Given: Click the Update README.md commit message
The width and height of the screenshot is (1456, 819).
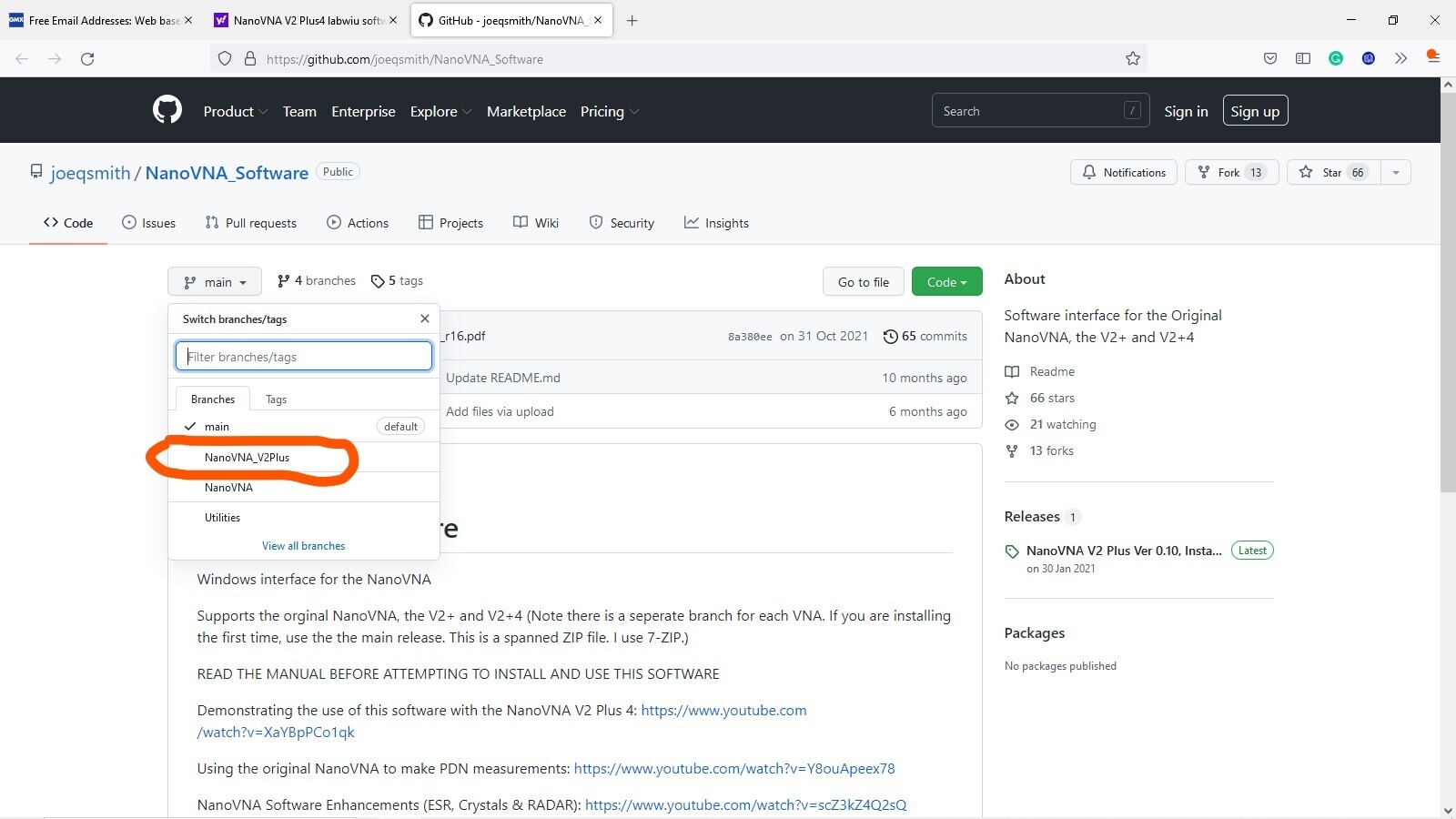Looking at the screenshot, I should [503, 378].
